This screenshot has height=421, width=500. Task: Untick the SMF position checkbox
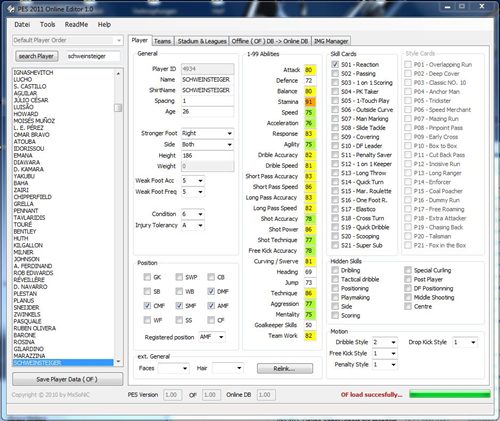point(179,306)
